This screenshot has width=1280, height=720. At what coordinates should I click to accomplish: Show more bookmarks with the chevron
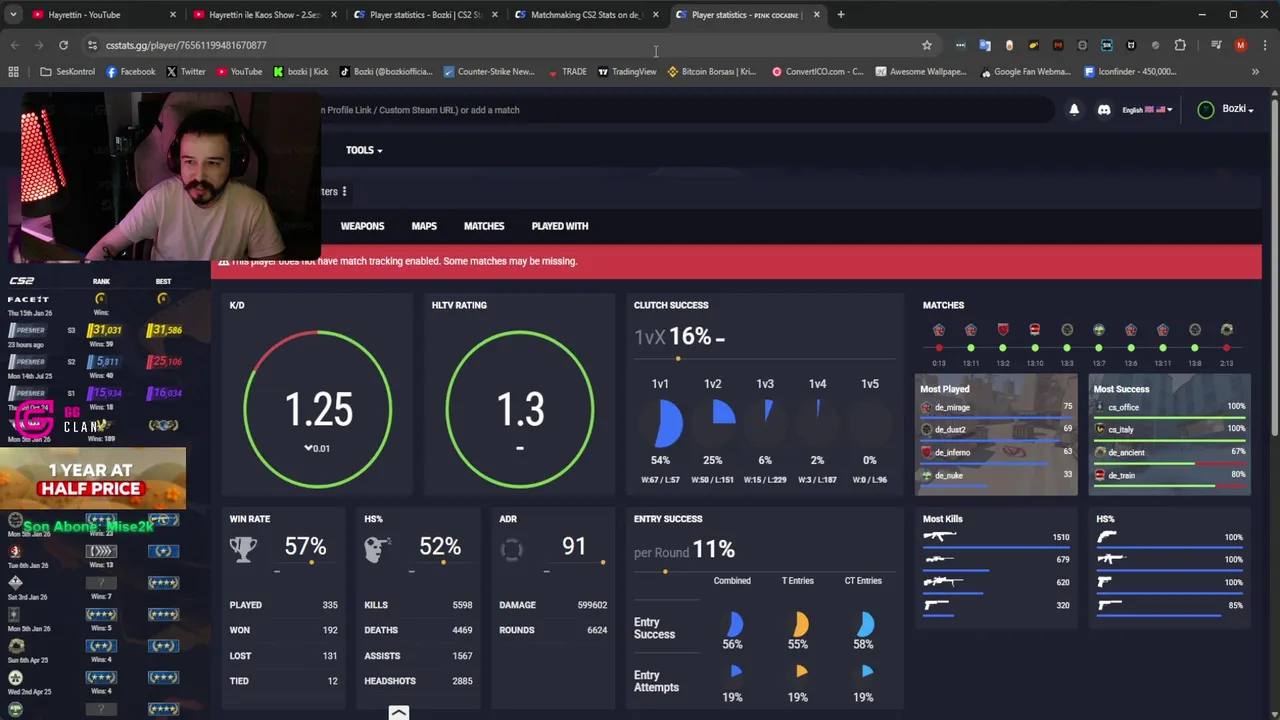[1255, 72]
